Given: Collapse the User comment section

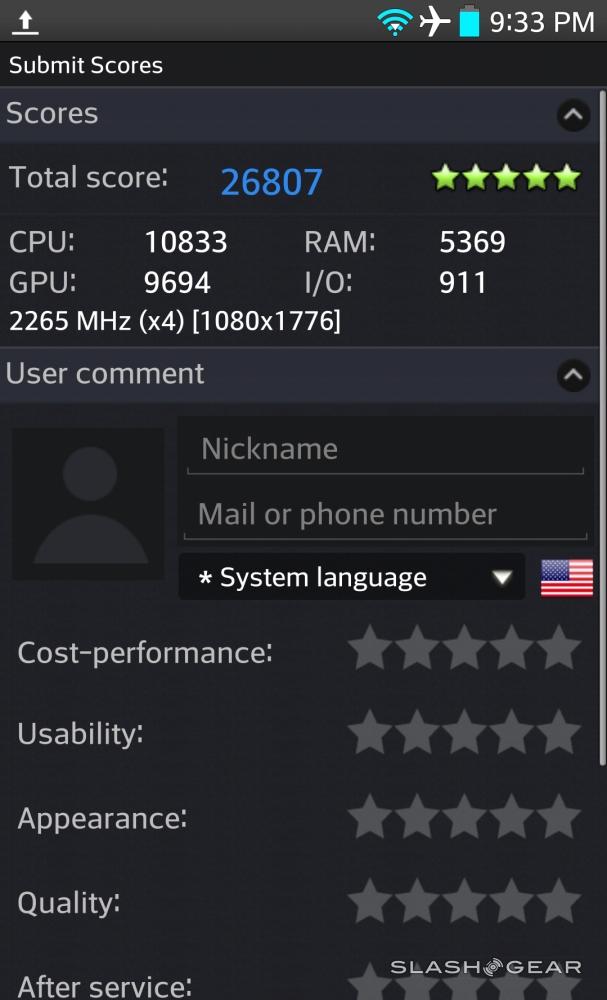Looking at the screenshot, I should coord(573,375).
